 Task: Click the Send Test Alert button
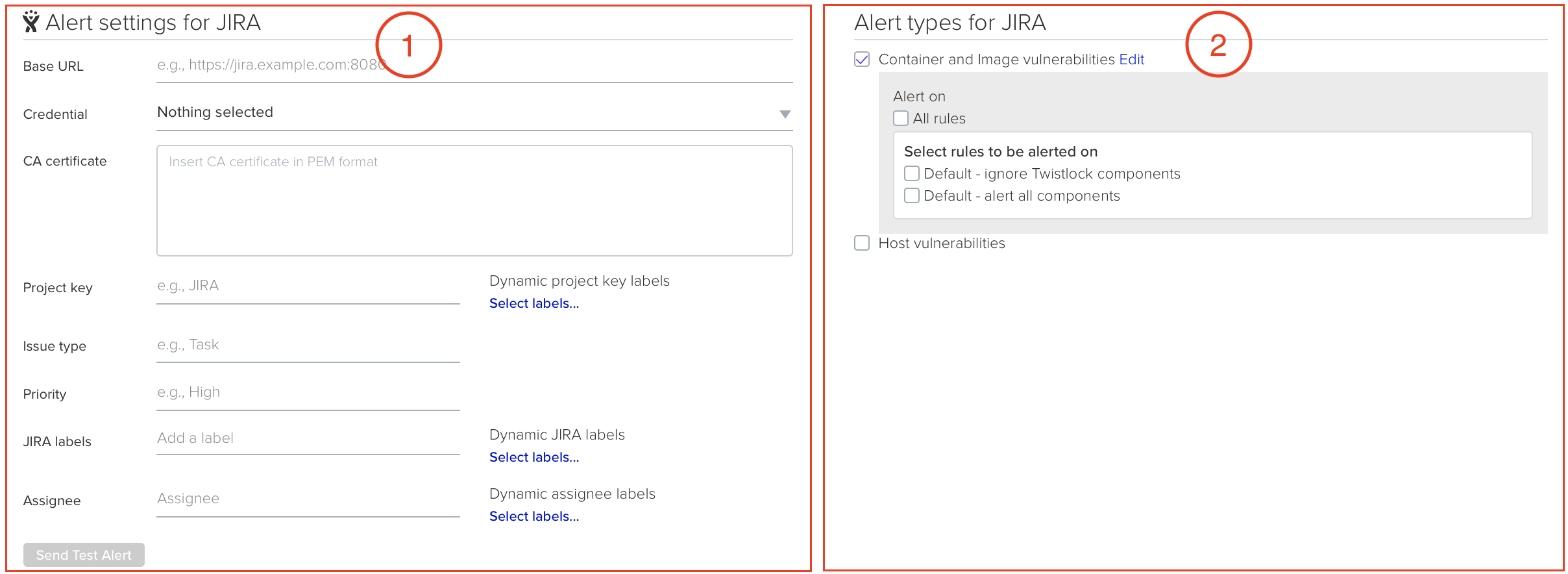coord(84,555)
